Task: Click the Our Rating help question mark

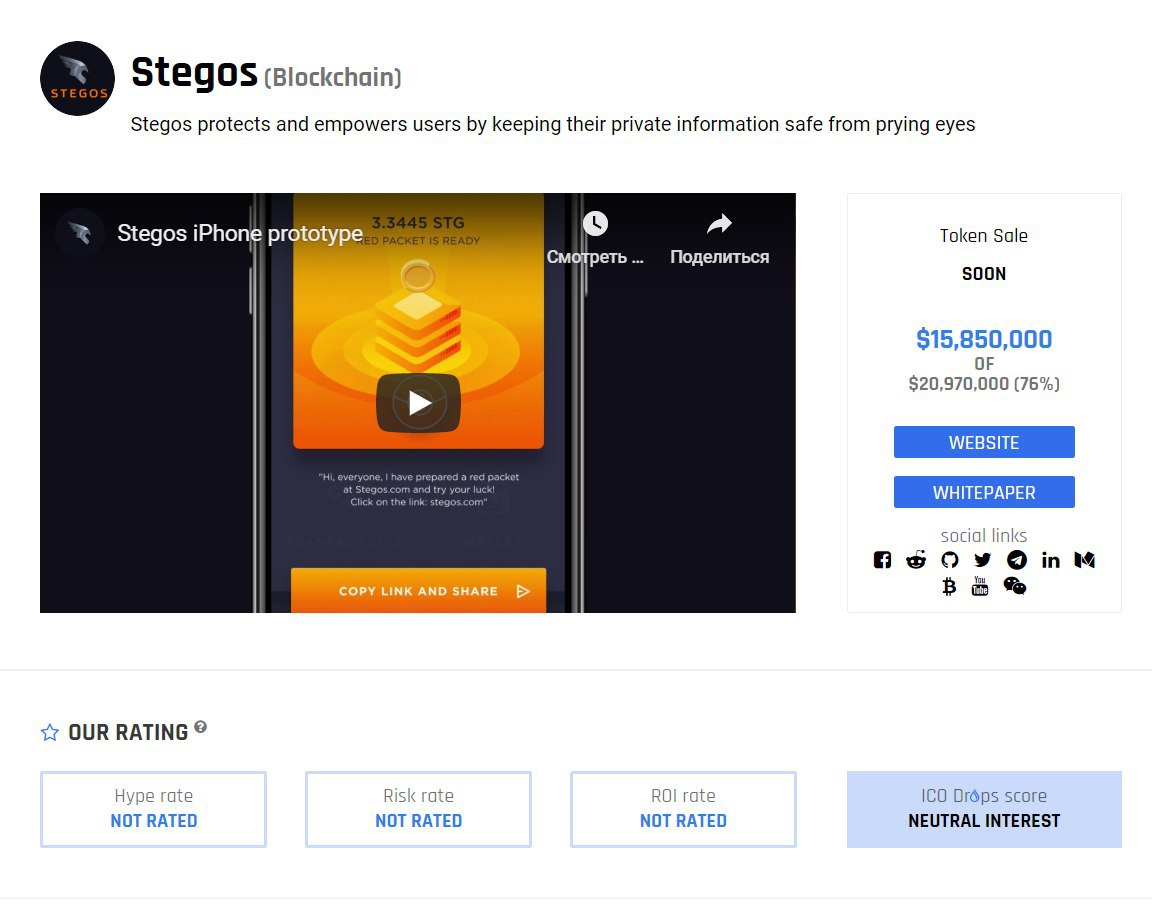Action: coord(201,727)
